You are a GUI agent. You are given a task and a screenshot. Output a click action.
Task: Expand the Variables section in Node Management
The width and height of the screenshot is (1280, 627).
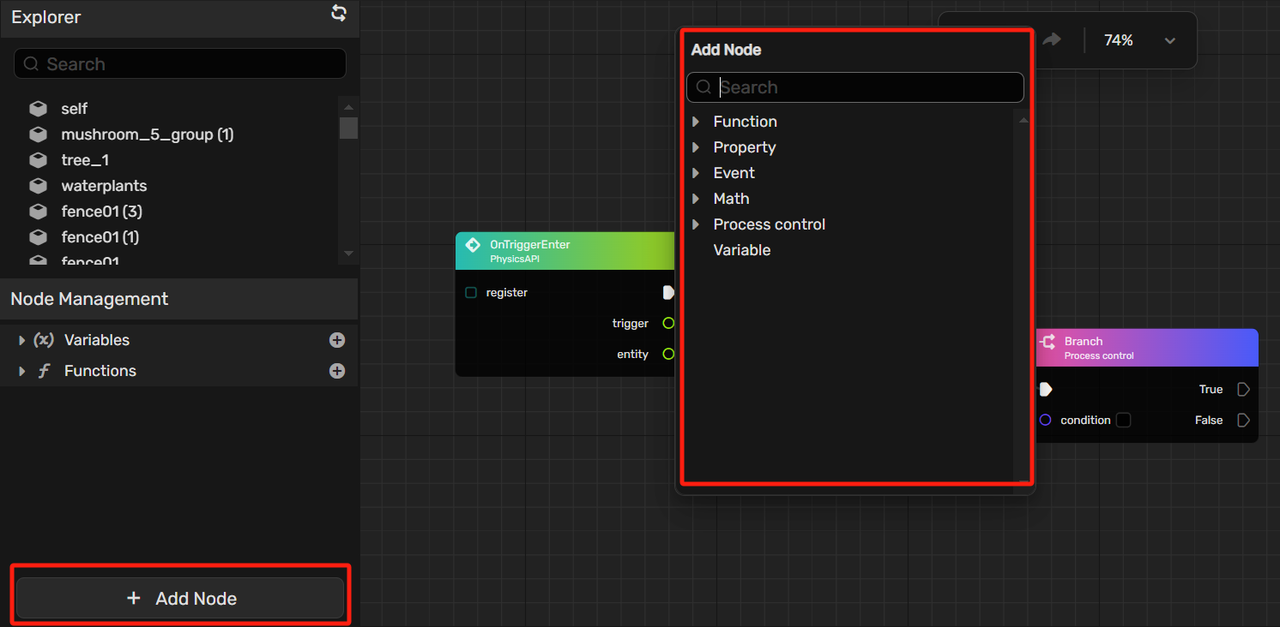point(22,341)
